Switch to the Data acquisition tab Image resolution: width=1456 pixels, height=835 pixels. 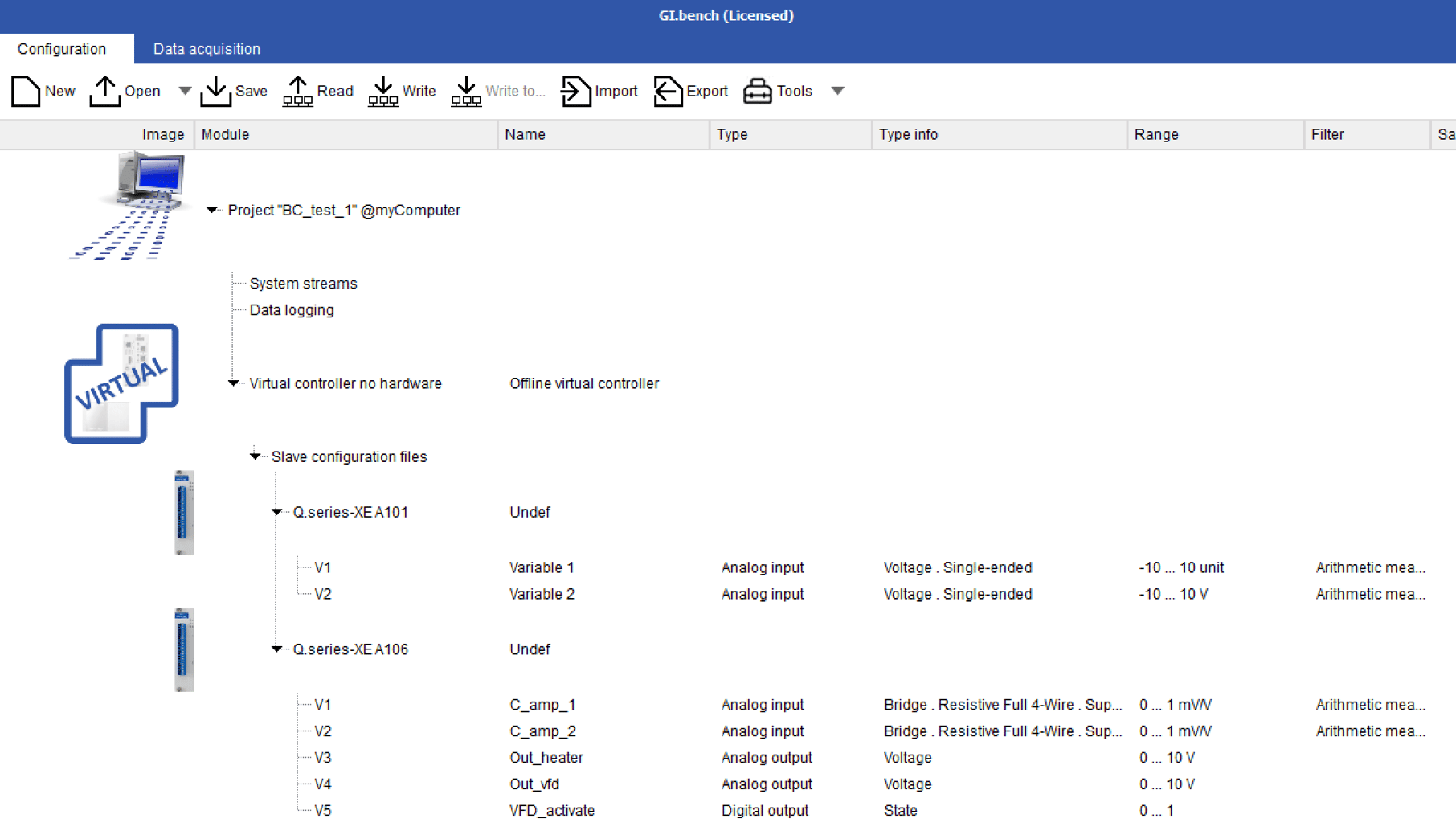(x=207, y=49)
